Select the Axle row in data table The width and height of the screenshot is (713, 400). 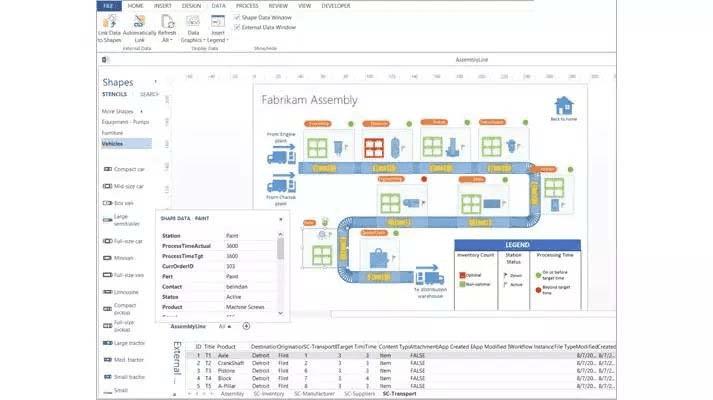click(x=400, y=355)
